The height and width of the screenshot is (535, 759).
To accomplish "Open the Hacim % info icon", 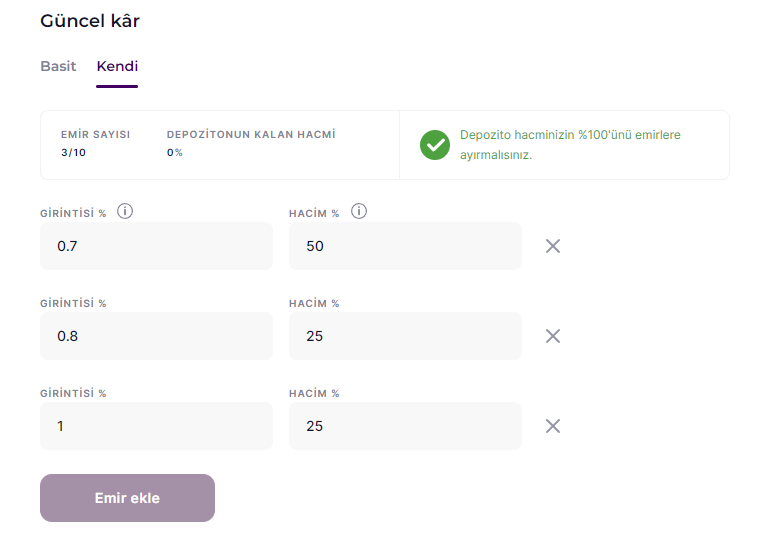I will click(x=359, y=212).
